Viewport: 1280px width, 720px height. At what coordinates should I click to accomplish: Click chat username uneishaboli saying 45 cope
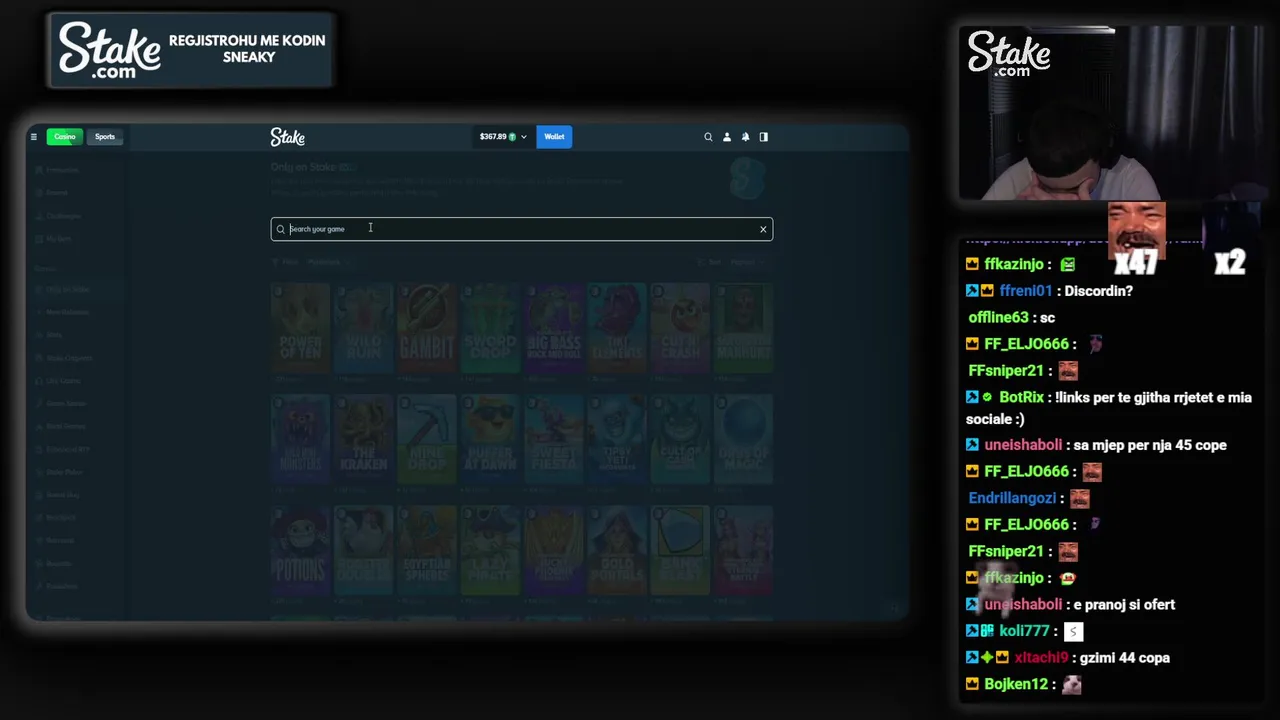[x=1023, y=446]
